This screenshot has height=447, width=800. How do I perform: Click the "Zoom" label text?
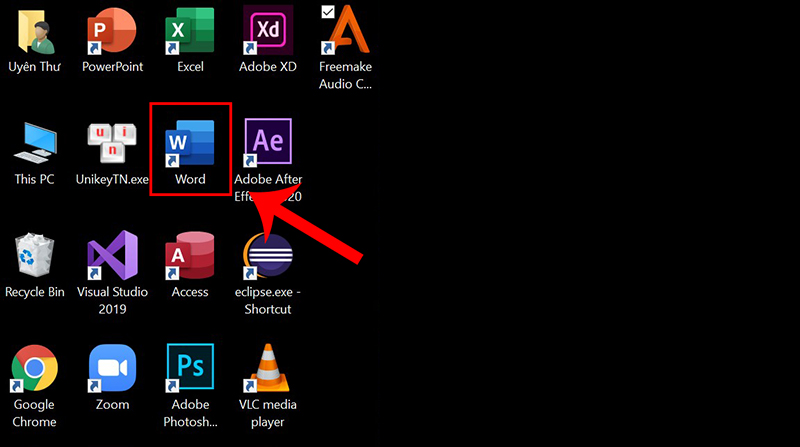(112, 405)
